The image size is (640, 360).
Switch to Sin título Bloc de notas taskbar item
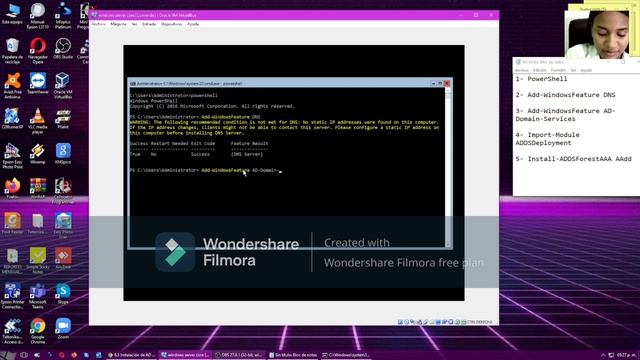tap(293, 355)
